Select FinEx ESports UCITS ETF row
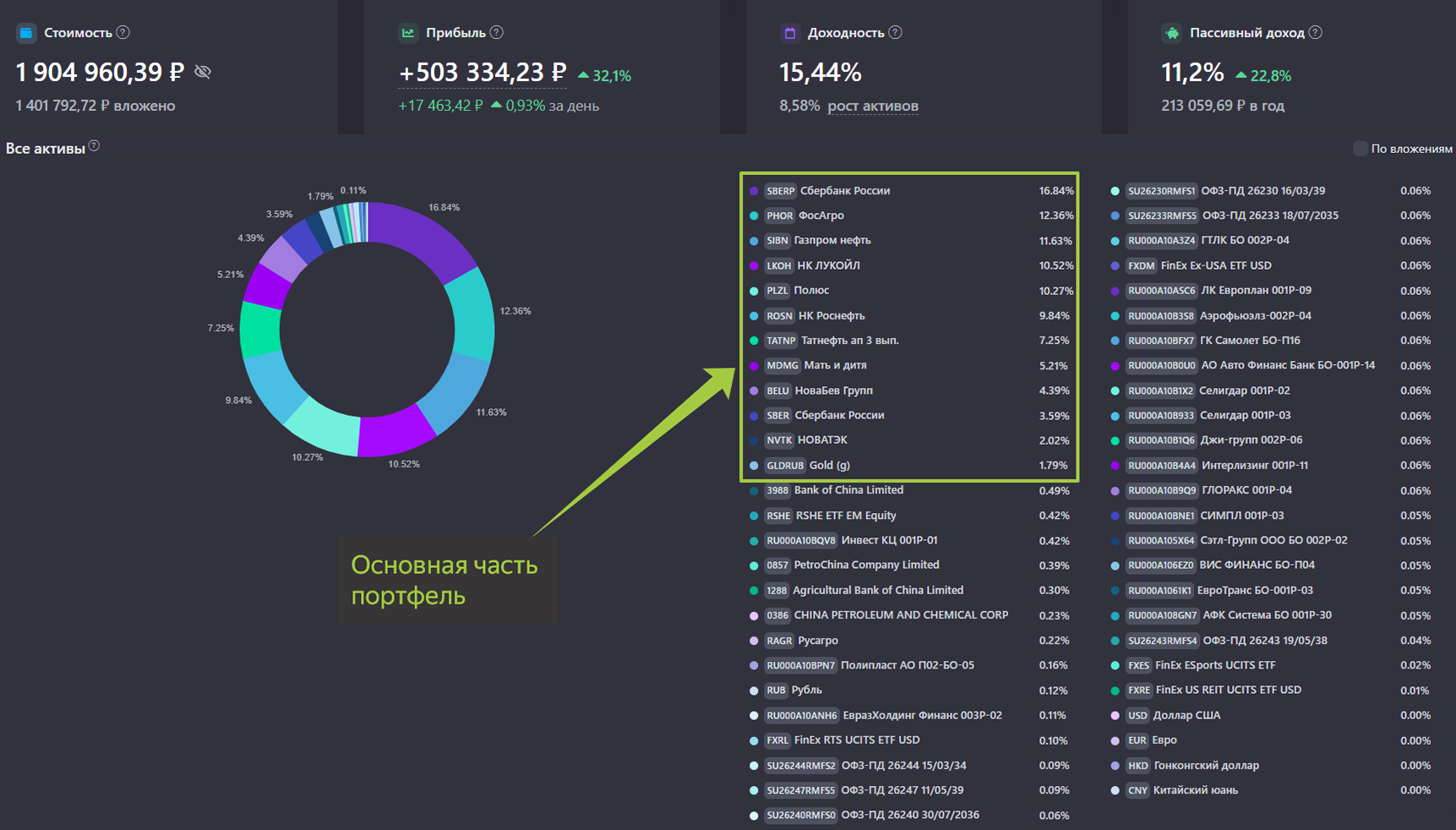The height and width of the screenshot is (830, 1456). (1272, 665)
